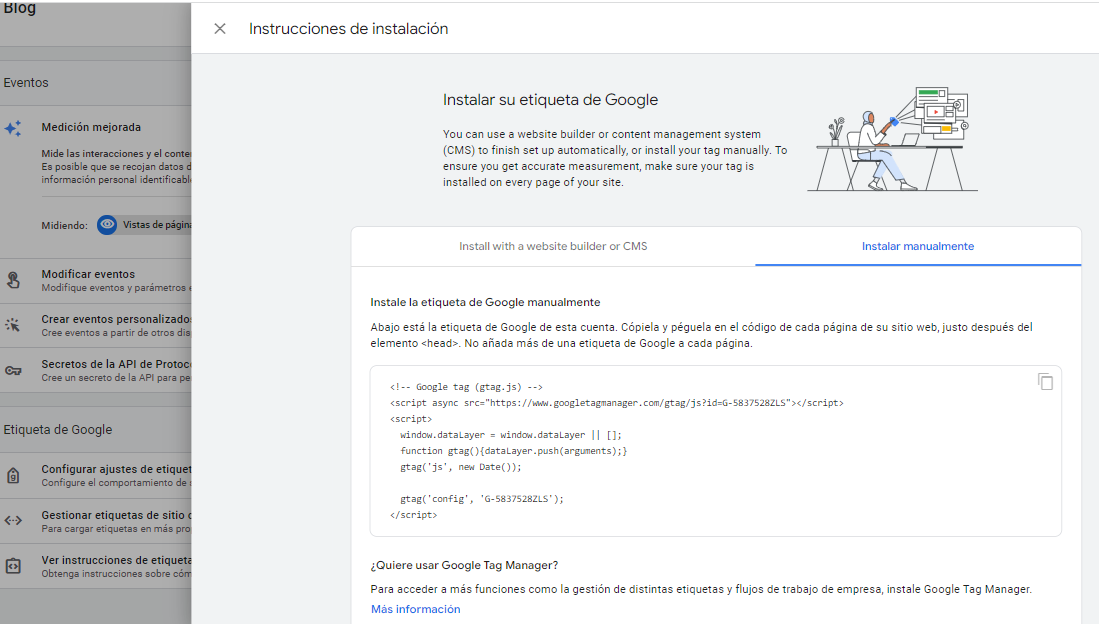Click the Crear eventos personalizados icon
This screenshot has height=624, width=1099.
click(13, 325)
